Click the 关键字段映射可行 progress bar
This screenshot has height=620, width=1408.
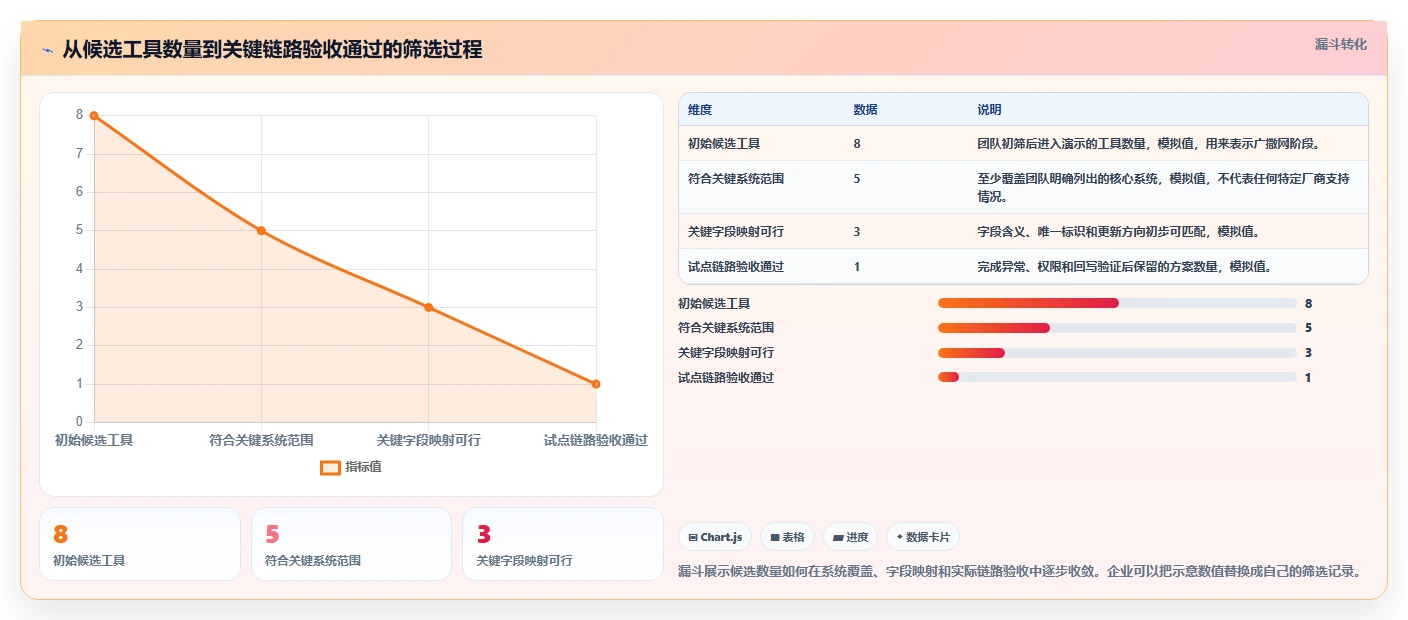point(1117,353)
